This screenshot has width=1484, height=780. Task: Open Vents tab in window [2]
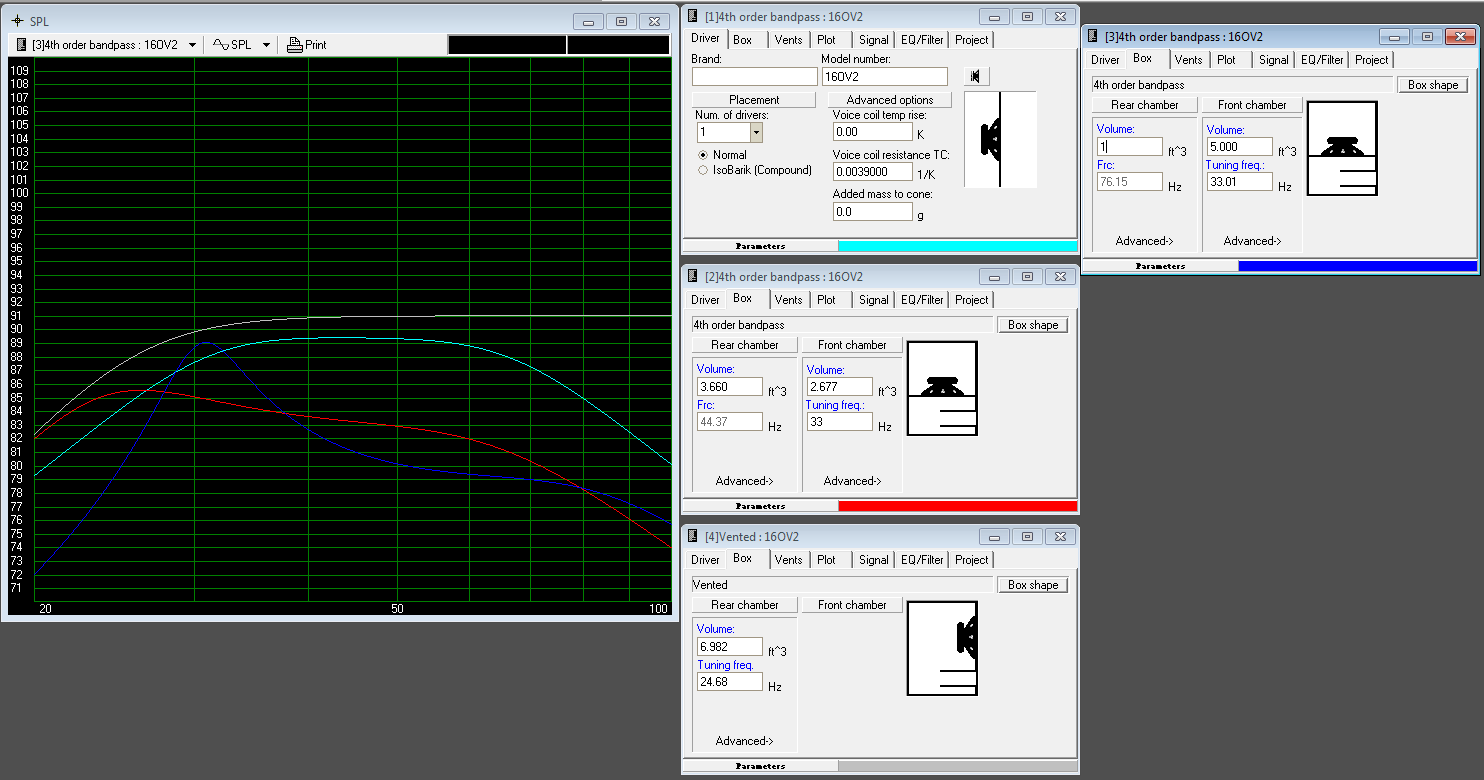[x=788, y=300]
